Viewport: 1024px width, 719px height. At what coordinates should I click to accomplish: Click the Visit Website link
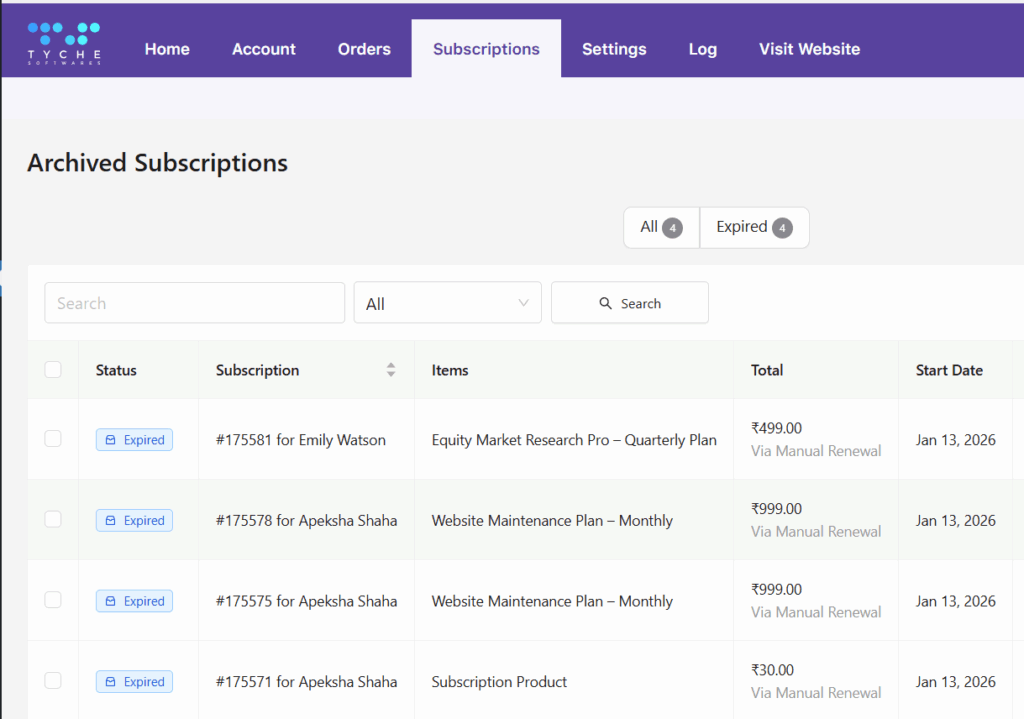[x=809, y=49]
